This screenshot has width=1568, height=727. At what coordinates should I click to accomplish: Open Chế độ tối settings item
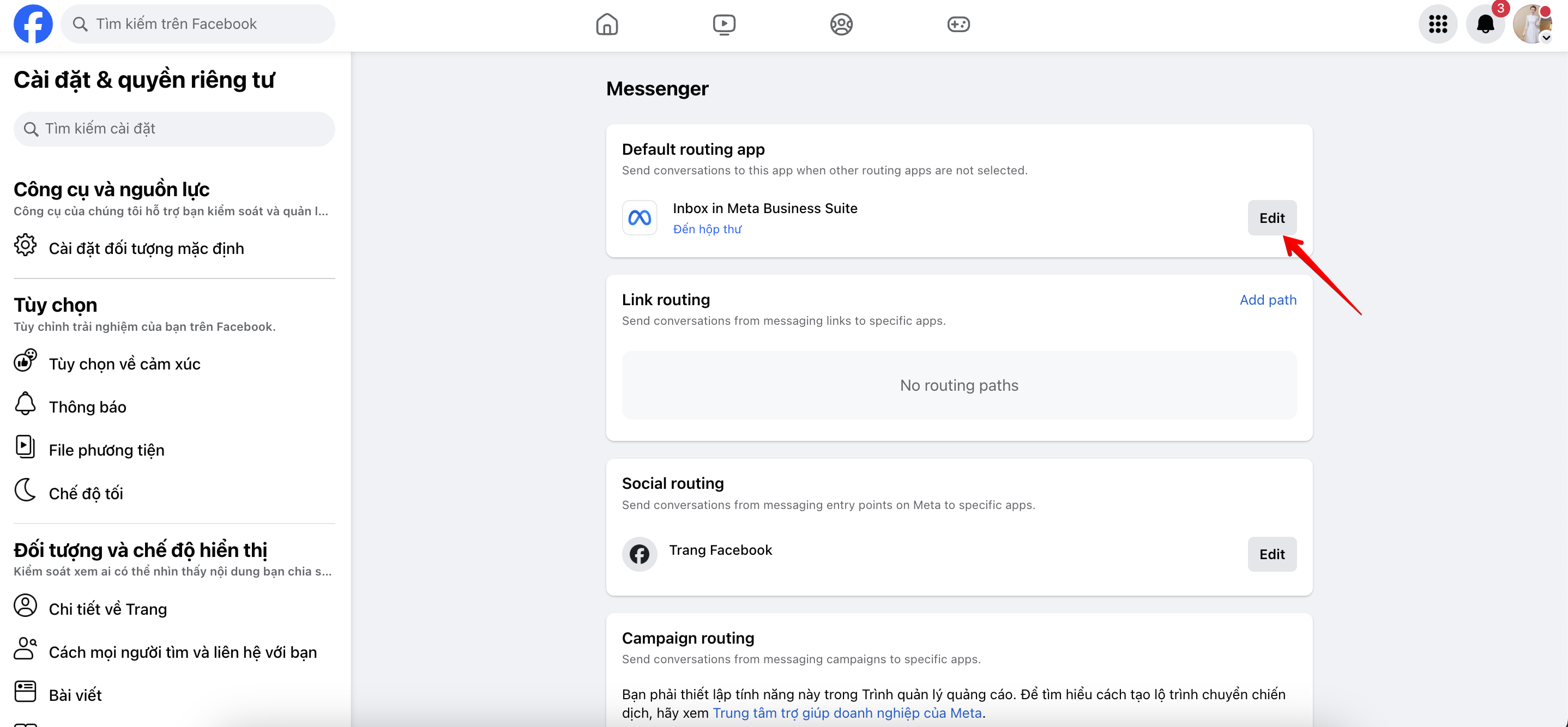(85, 493)
